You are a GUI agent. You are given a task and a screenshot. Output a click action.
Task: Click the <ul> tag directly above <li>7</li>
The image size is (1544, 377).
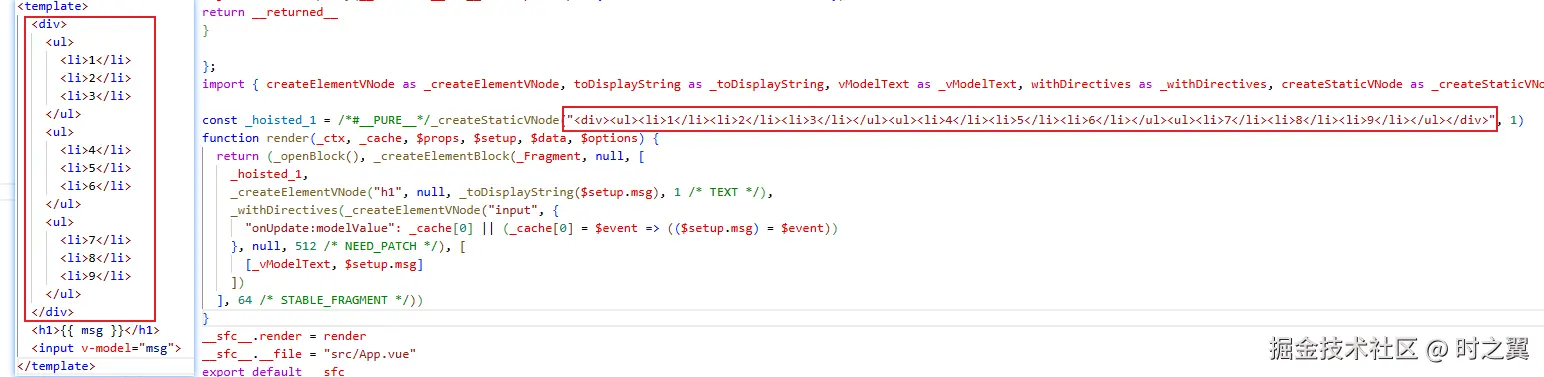60,222
